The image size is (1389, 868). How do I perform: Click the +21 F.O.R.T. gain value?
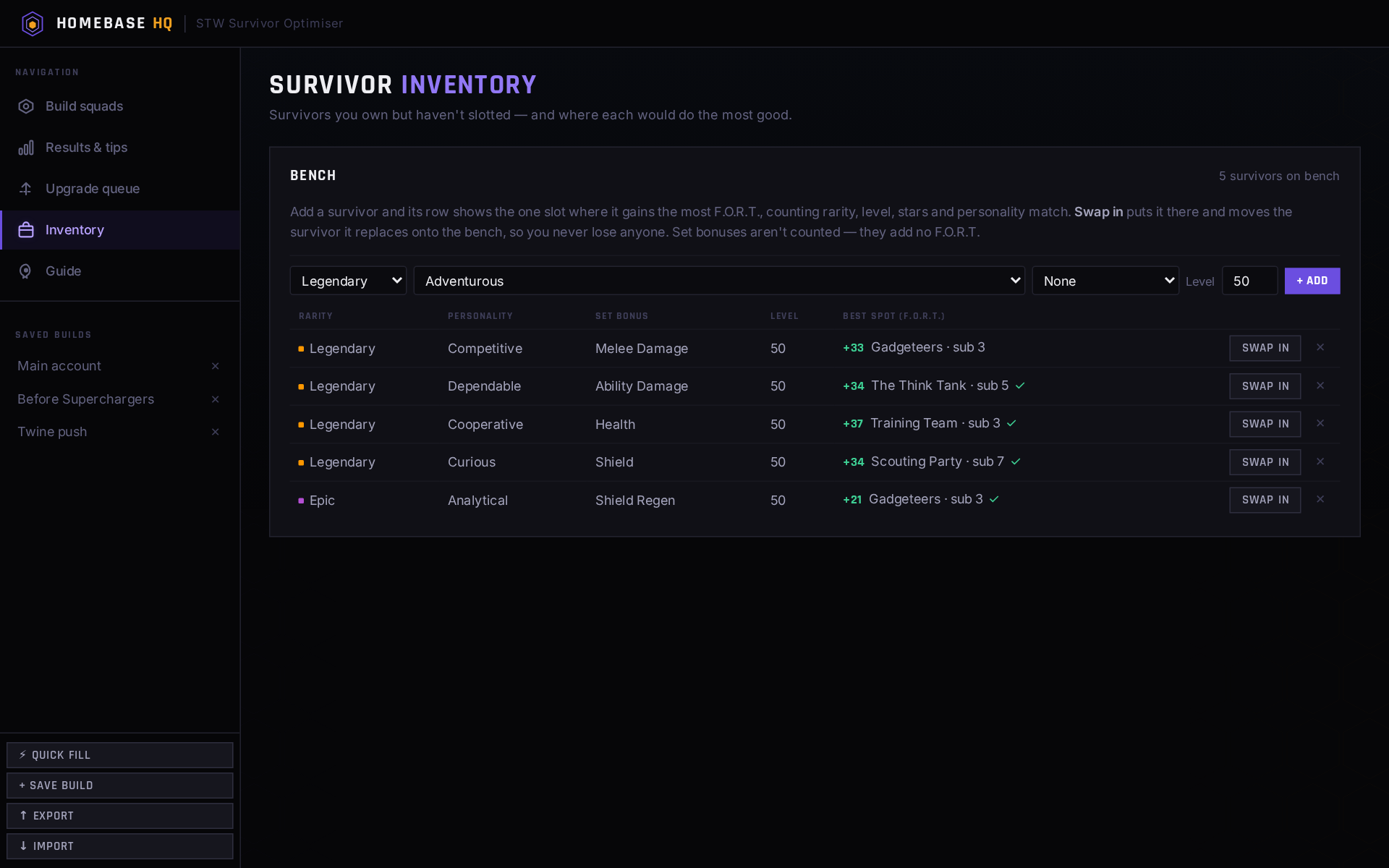[852, 500]
